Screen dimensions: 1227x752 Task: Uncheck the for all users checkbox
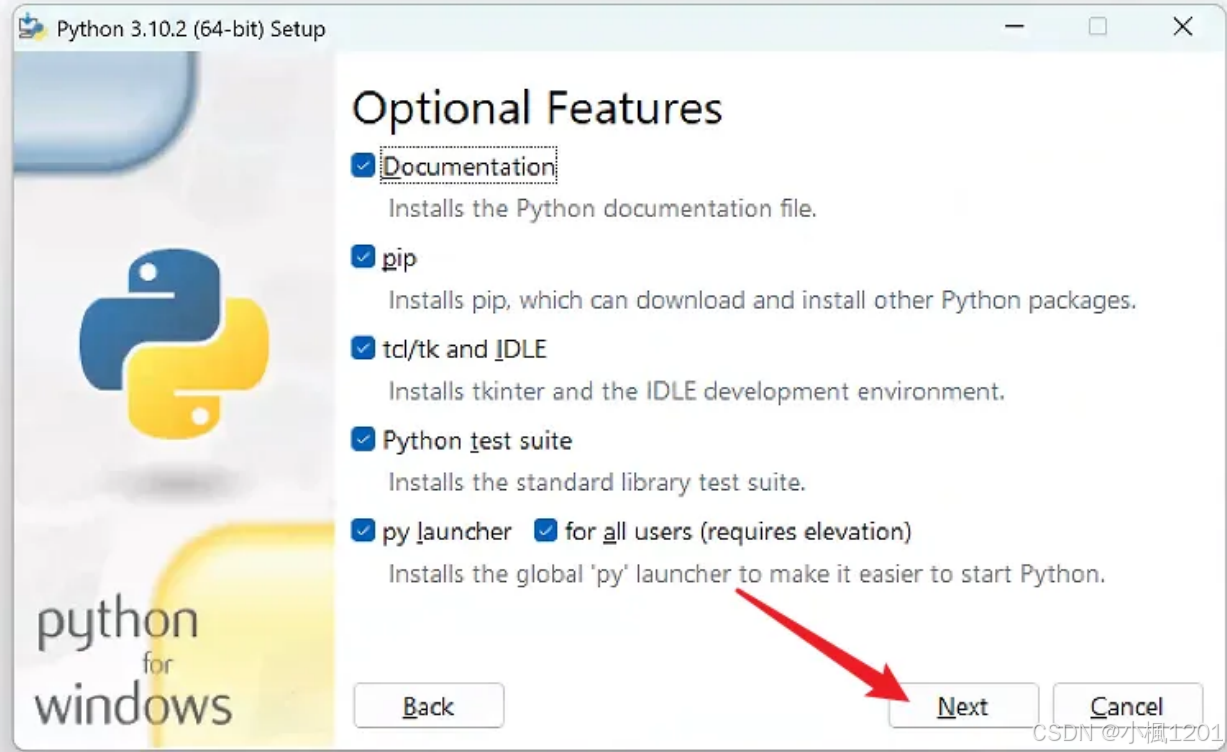545,531
